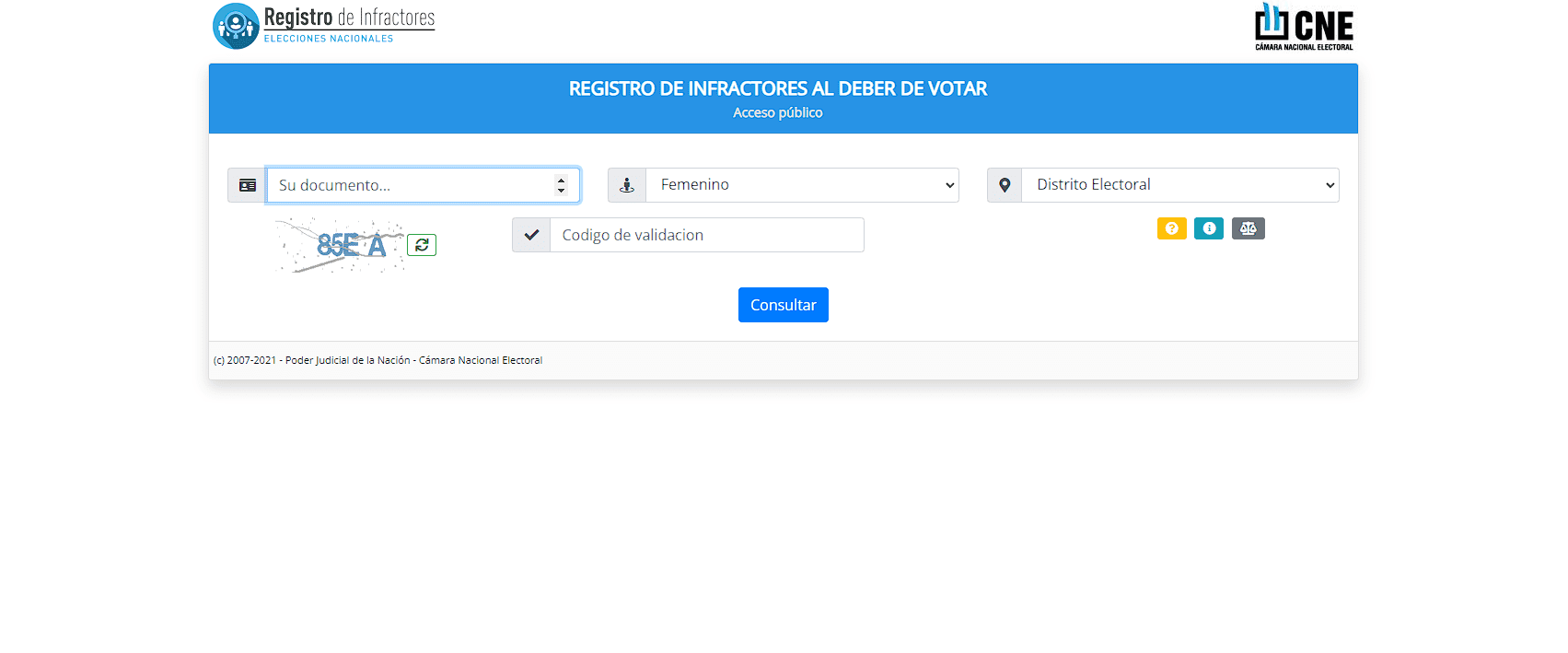Click the copyright footer 'Poder Judicial de la Nación'
This screenshot has width=1568, height=653.
(x=348, y=360)
